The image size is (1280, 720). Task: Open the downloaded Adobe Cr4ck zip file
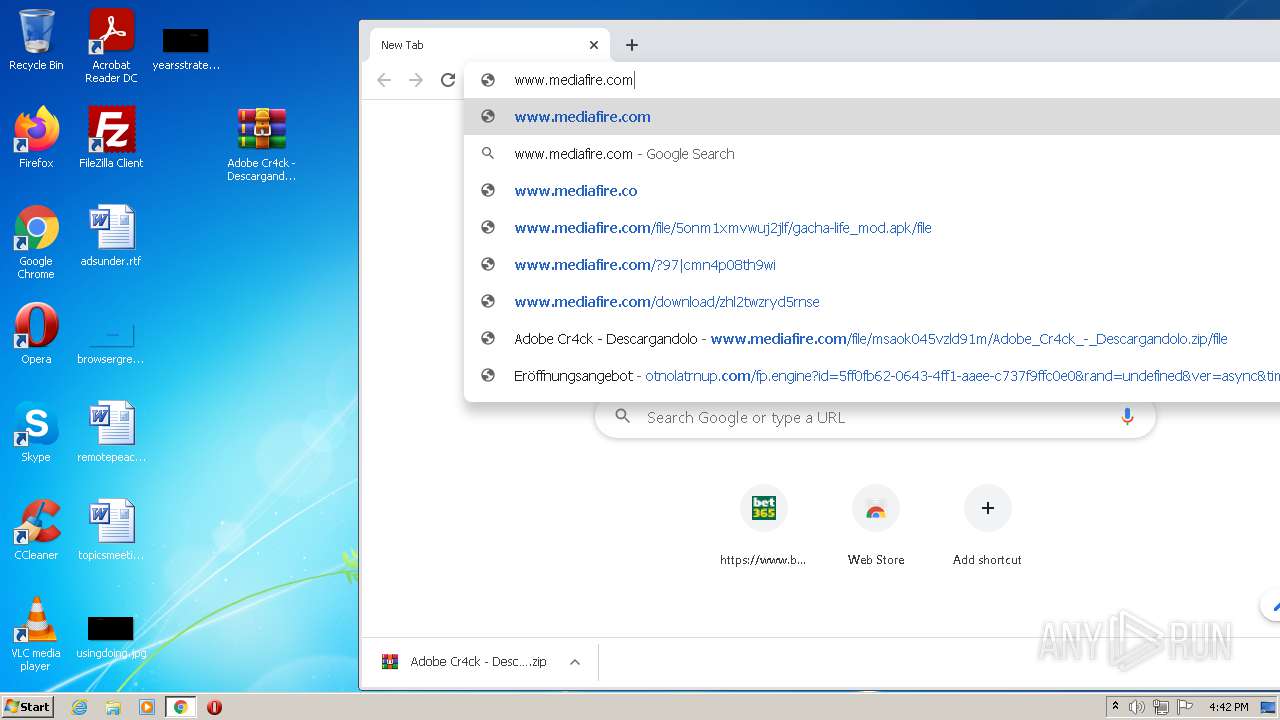click(x=465, y=662)
